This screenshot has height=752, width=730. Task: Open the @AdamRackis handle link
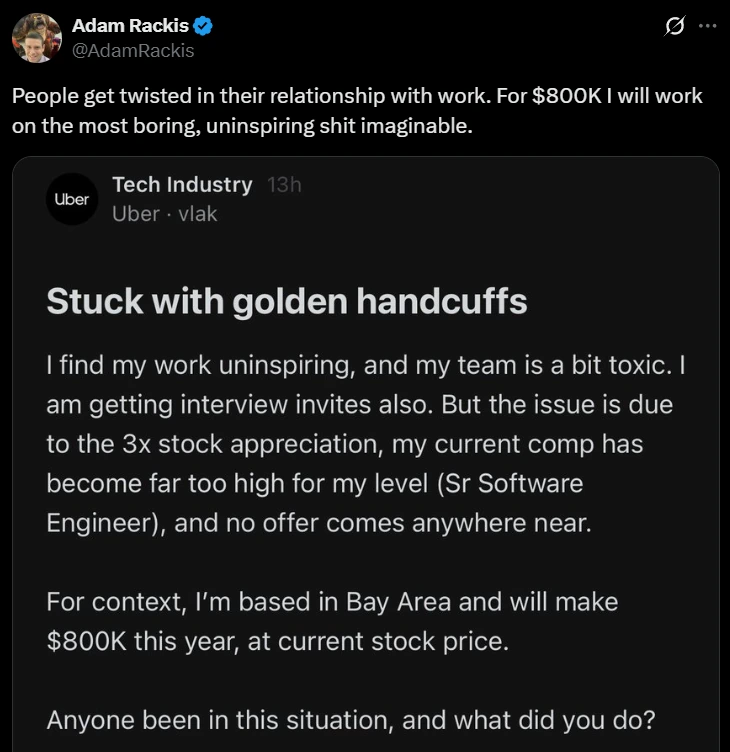coord(133,50)
